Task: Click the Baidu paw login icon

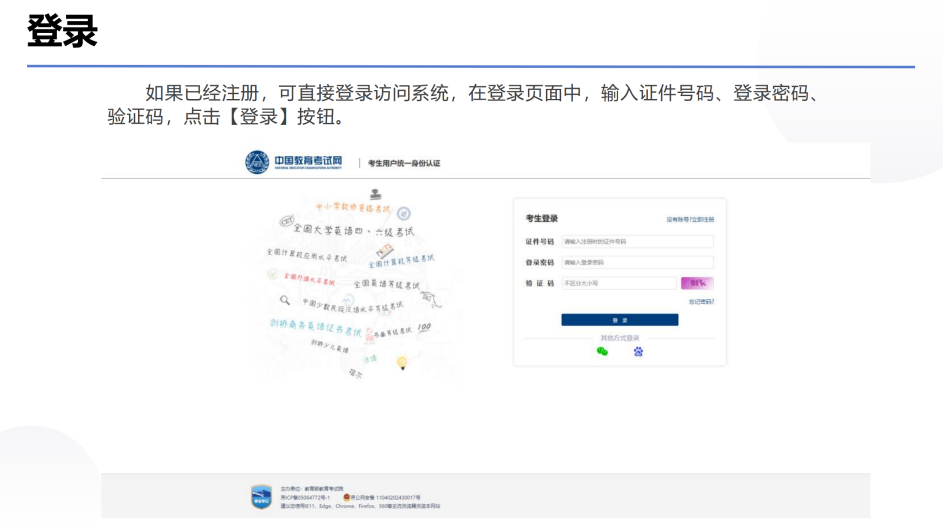Action: click(x=638, y=352)
